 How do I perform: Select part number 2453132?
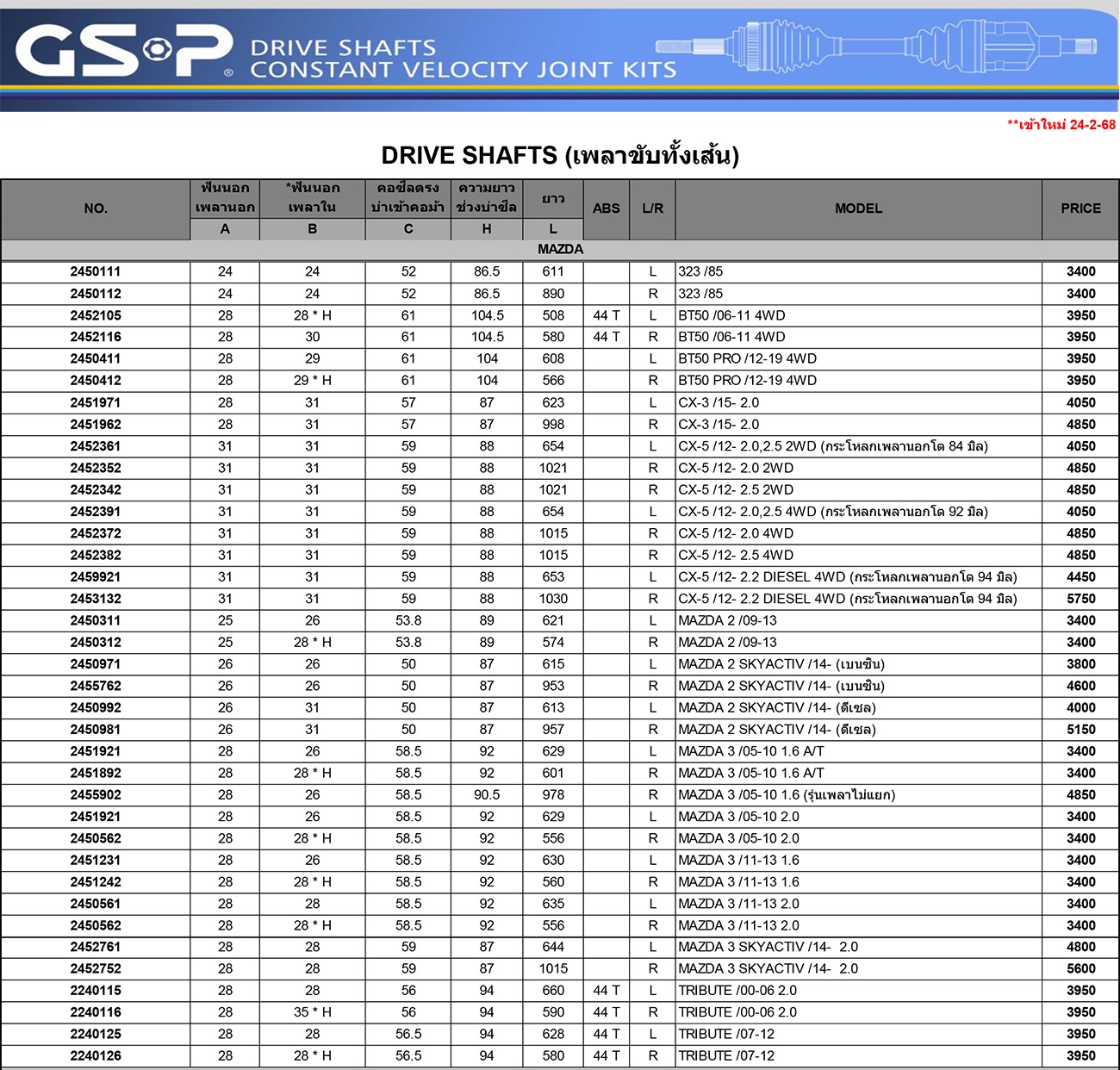pos(96,599)
